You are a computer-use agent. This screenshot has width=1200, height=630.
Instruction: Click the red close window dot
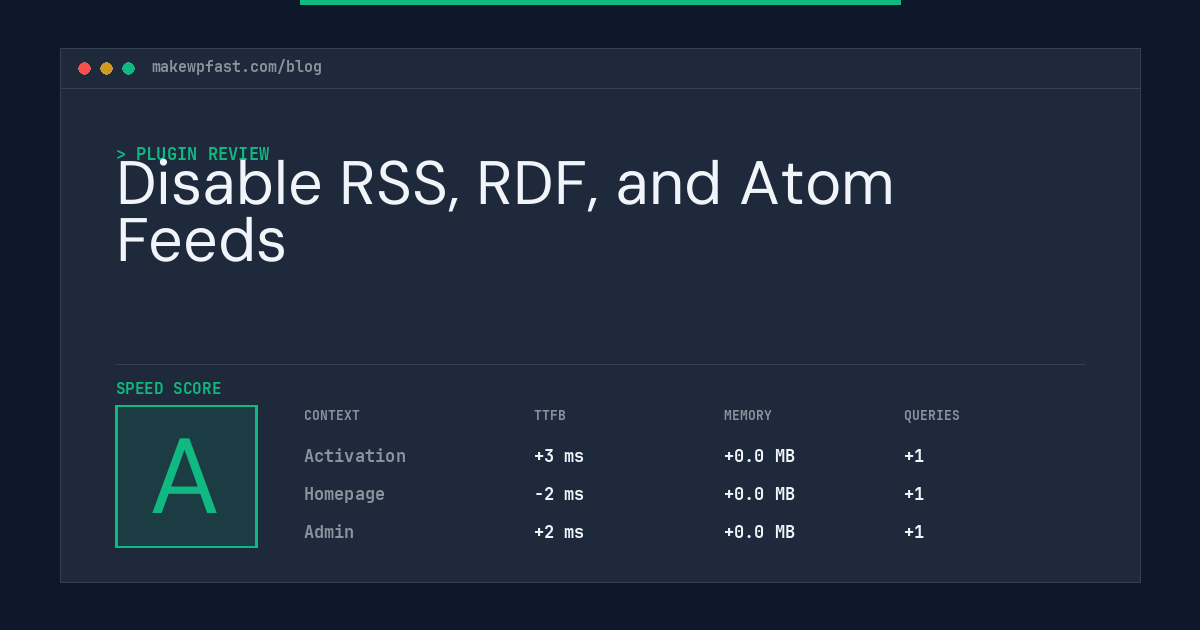(84, 68)
